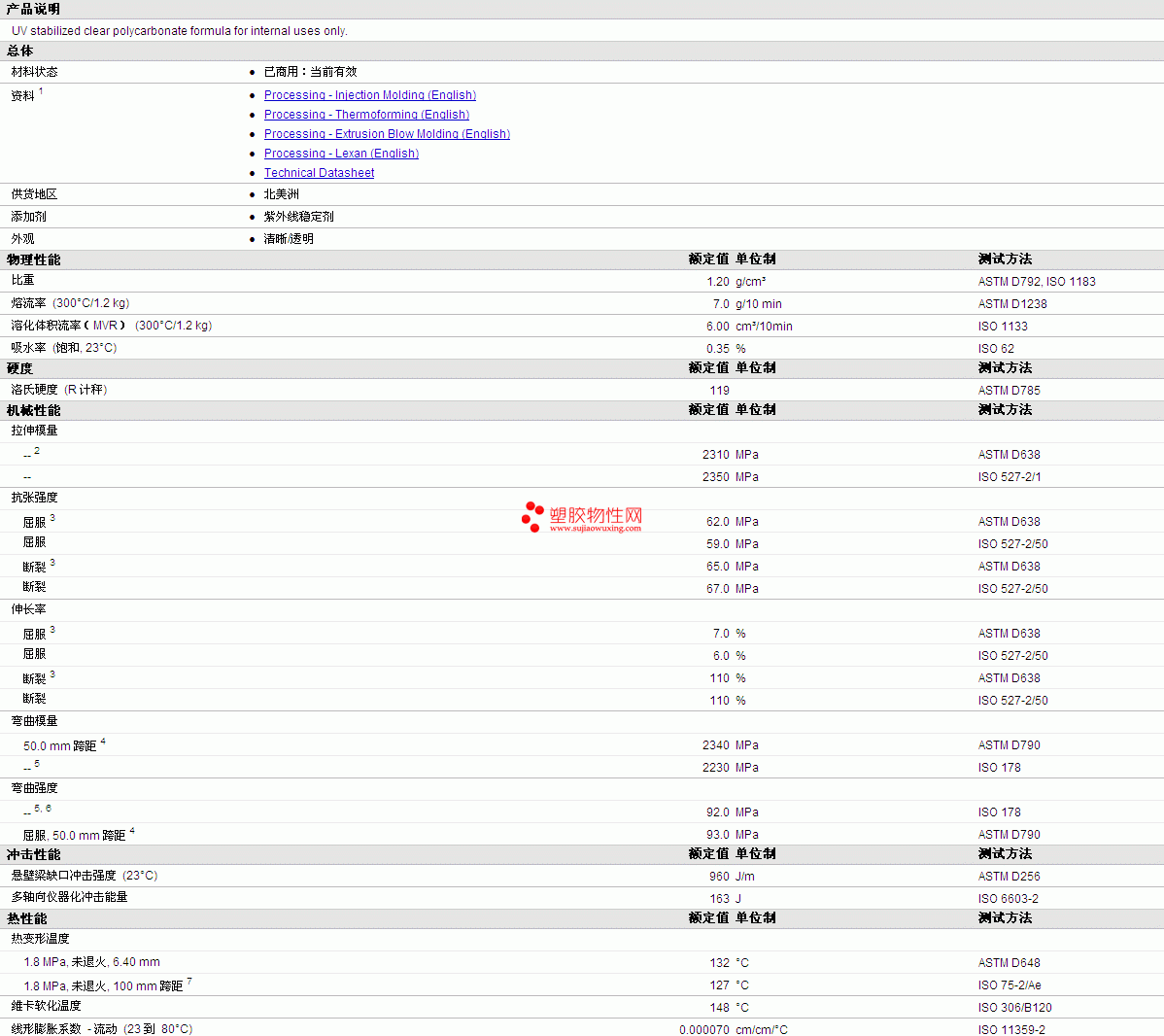The width and height of the screenshot is (1164, 1036).
Task: Click the 产品说明 section header
Action: (x=33, y=9)
